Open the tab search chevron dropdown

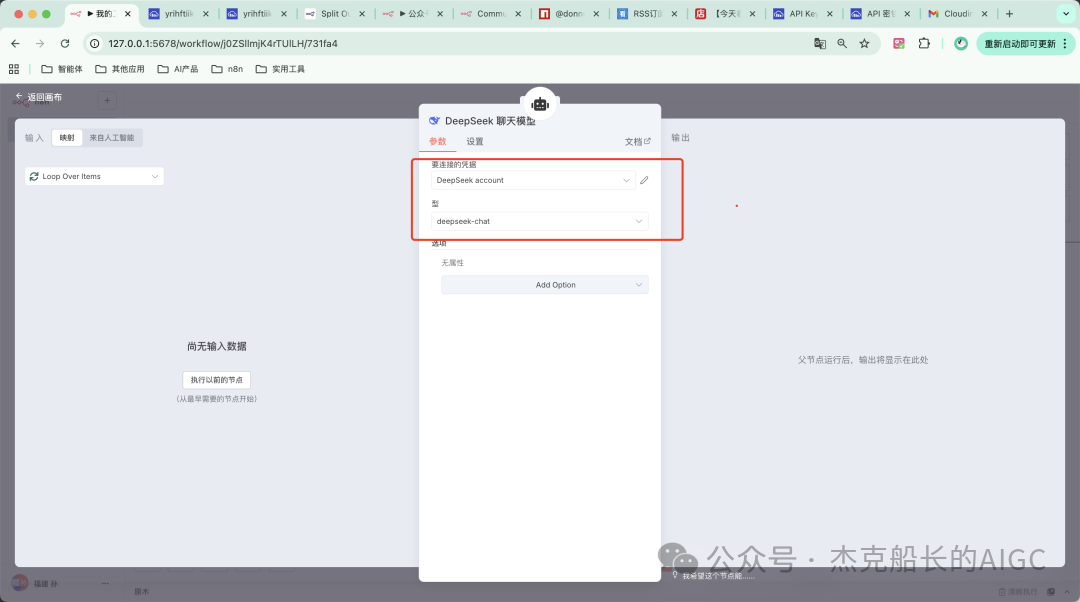click(1066, 14)
